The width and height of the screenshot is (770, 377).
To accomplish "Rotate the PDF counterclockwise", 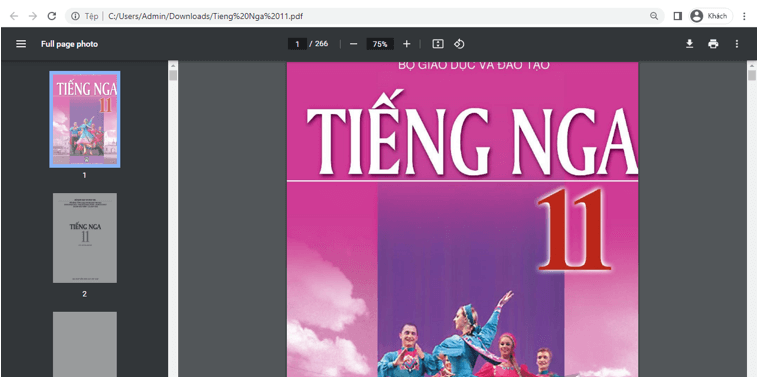I will (x=459, y=44).
